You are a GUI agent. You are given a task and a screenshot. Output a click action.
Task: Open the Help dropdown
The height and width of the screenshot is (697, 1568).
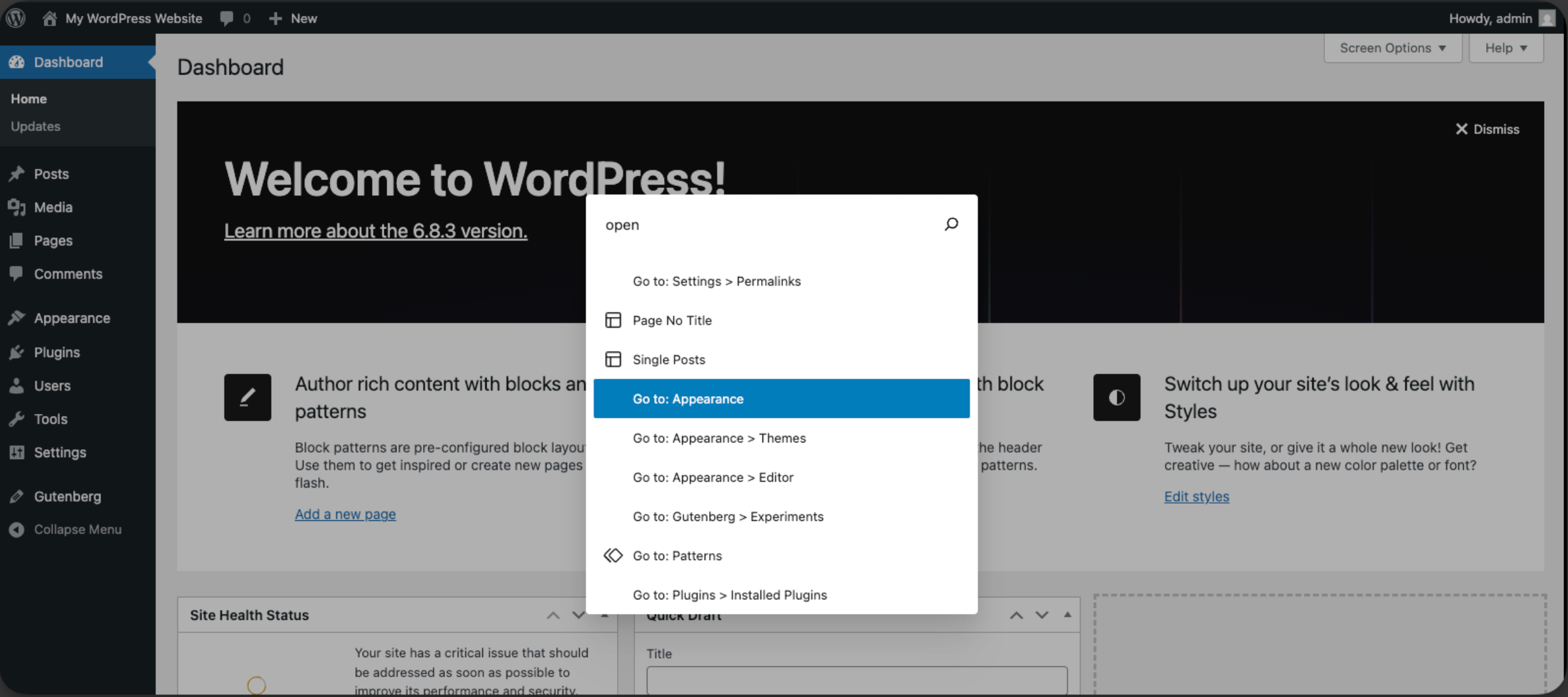(1506, 47)
